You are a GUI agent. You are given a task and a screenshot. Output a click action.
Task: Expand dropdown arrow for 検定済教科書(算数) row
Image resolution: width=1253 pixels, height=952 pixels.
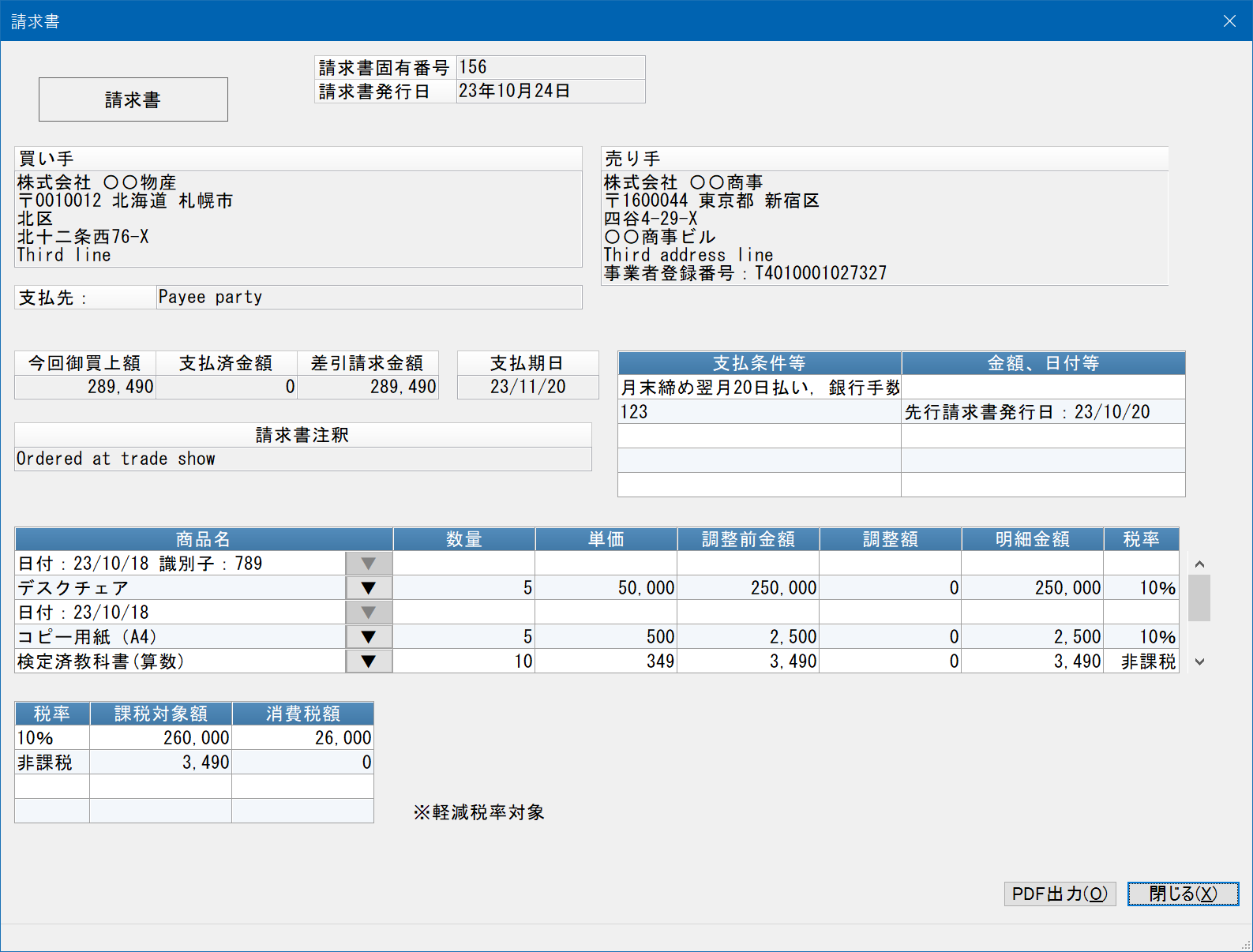[x=369, y=662]
